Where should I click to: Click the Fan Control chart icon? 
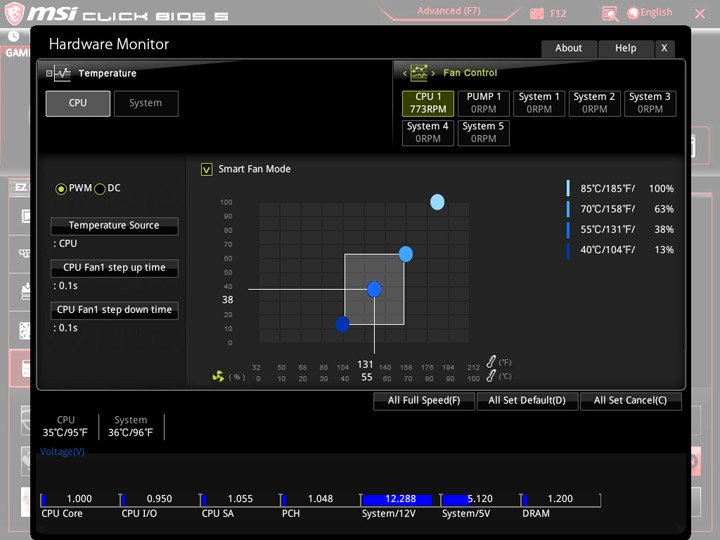click(419, 73)
